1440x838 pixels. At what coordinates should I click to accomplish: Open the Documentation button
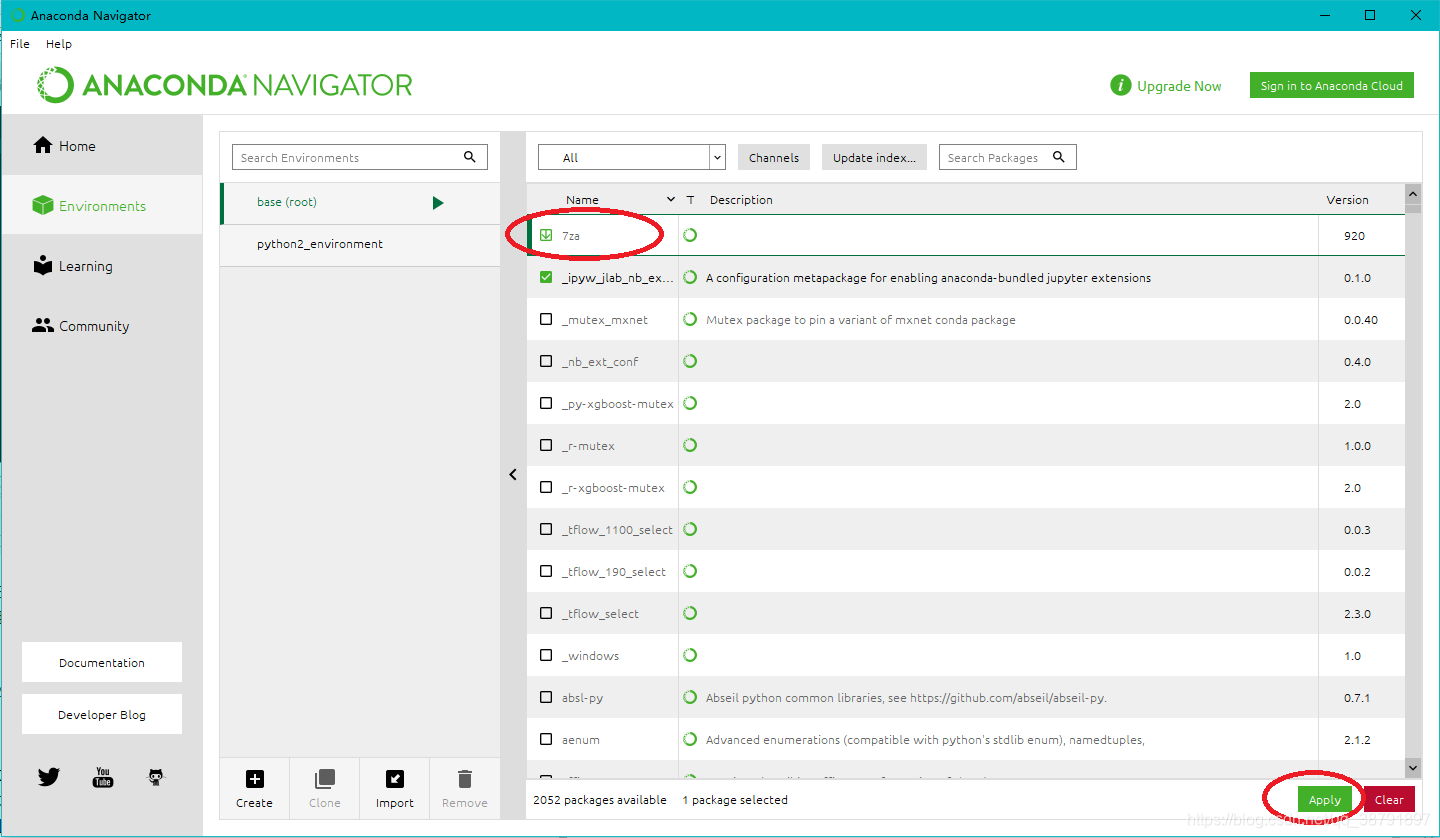point(102,663)
